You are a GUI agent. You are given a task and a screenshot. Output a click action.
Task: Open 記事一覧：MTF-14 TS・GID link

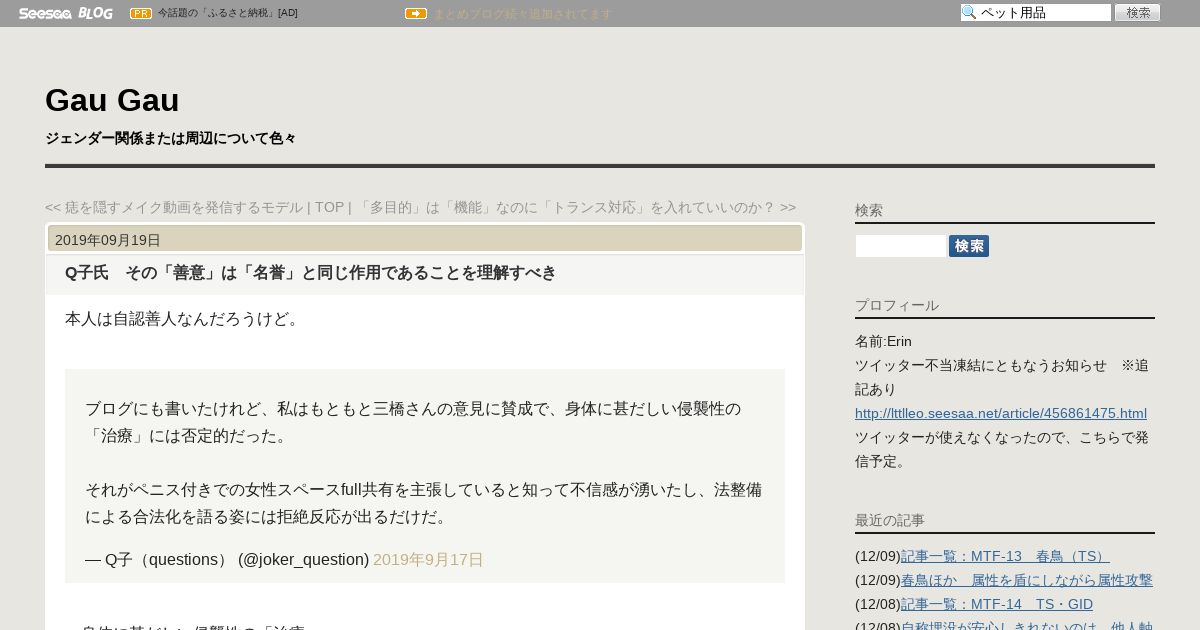[997, 604]
